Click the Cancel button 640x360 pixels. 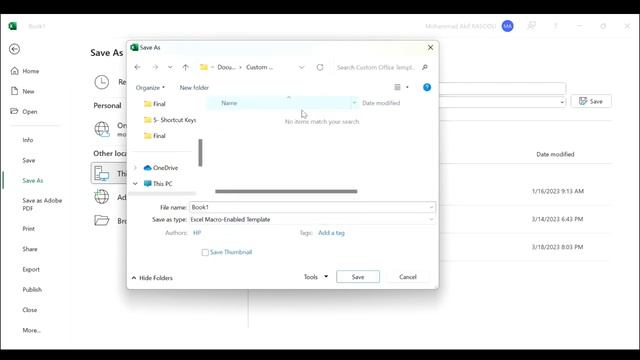coord(408,277)
